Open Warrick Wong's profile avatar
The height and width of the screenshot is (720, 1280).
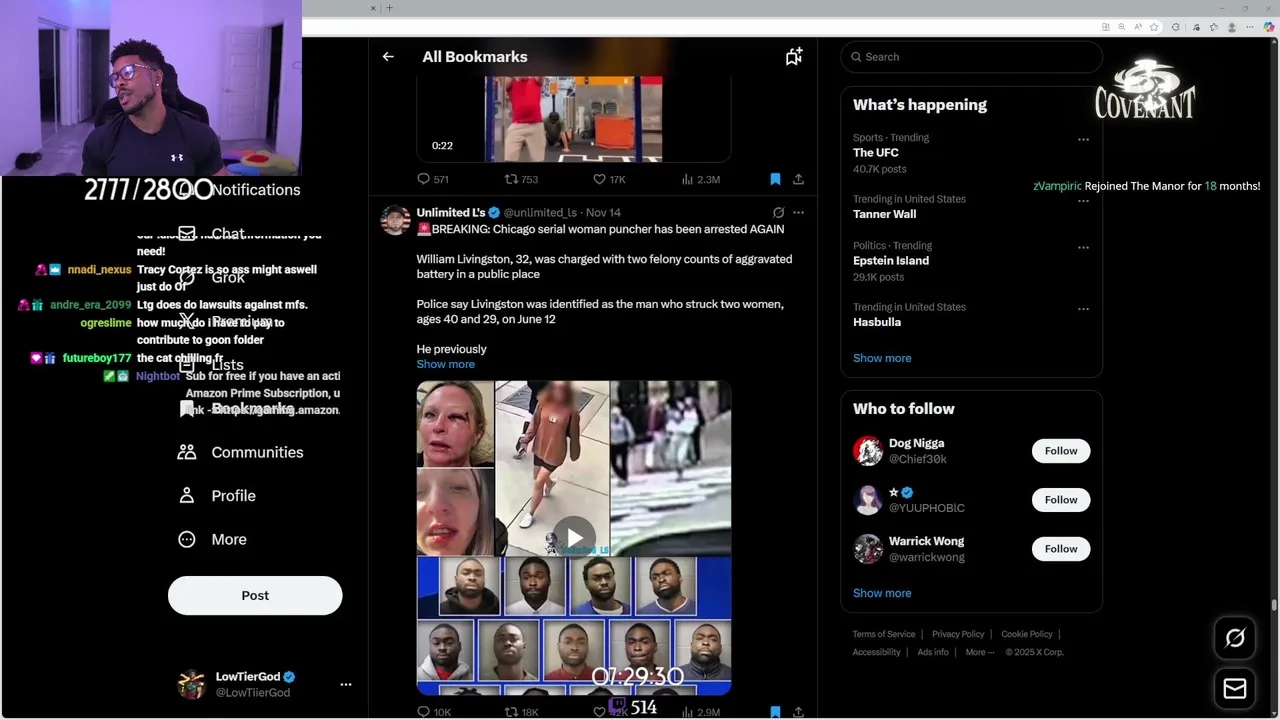(x=868, y=549)
